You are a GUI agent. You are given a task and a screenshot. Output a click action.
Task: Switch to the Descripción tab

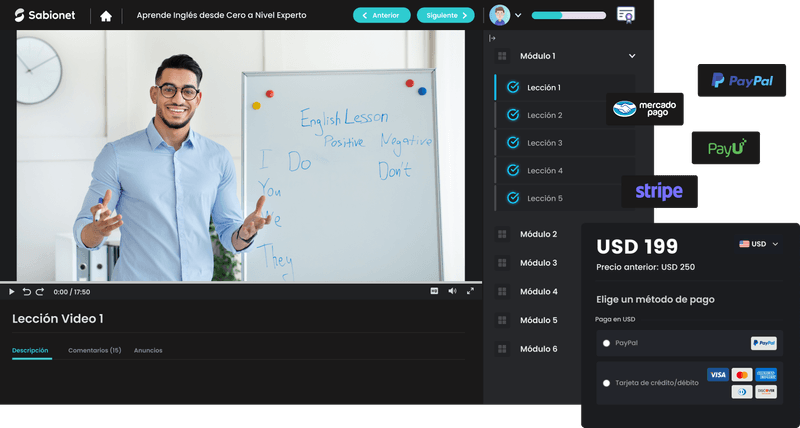(x=30, y=350)
